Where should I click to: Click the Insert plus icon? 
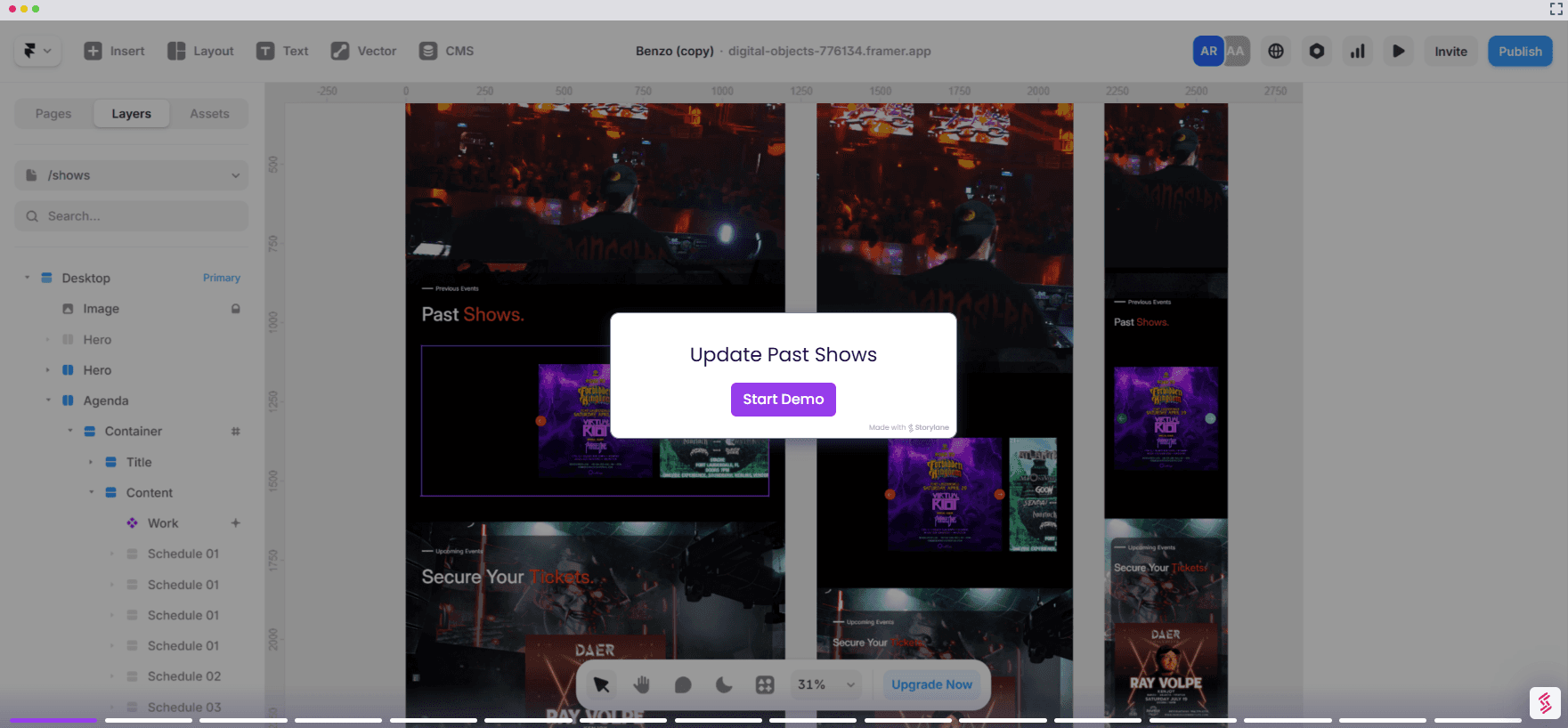pyautogui.click(x=93, y=51)
